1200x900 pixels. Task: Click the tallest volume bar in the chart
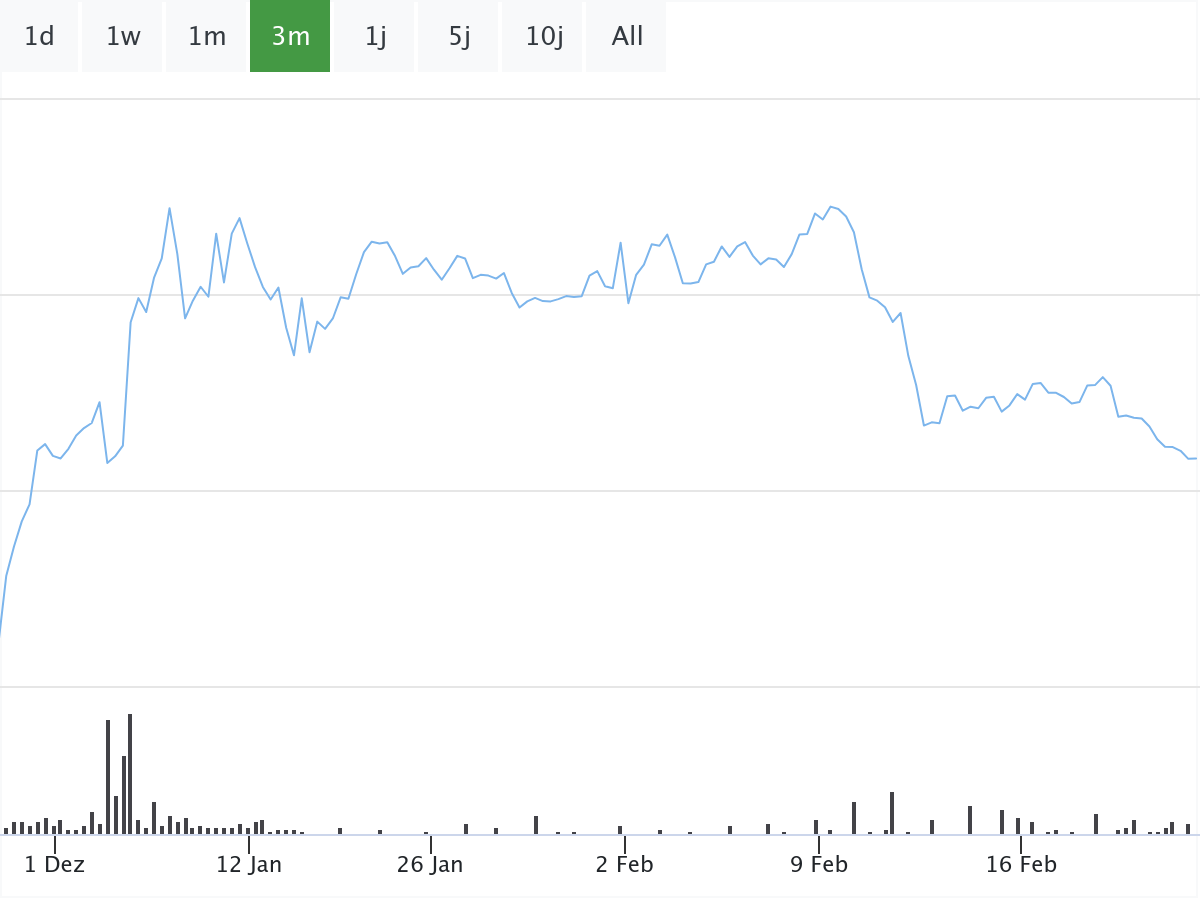pyautogui.click(x=130, y=773)
